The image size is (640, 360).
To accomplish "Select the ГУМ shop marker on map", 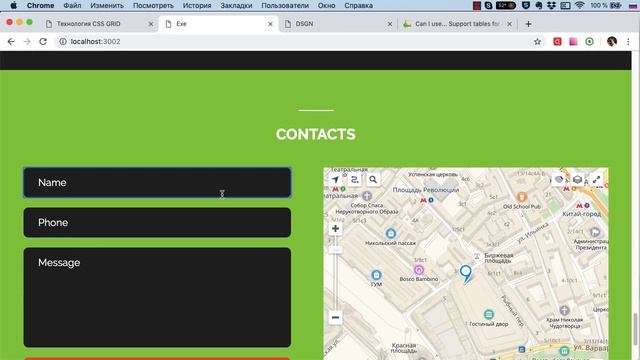I will pyautogui.click(x=376, y=275).
